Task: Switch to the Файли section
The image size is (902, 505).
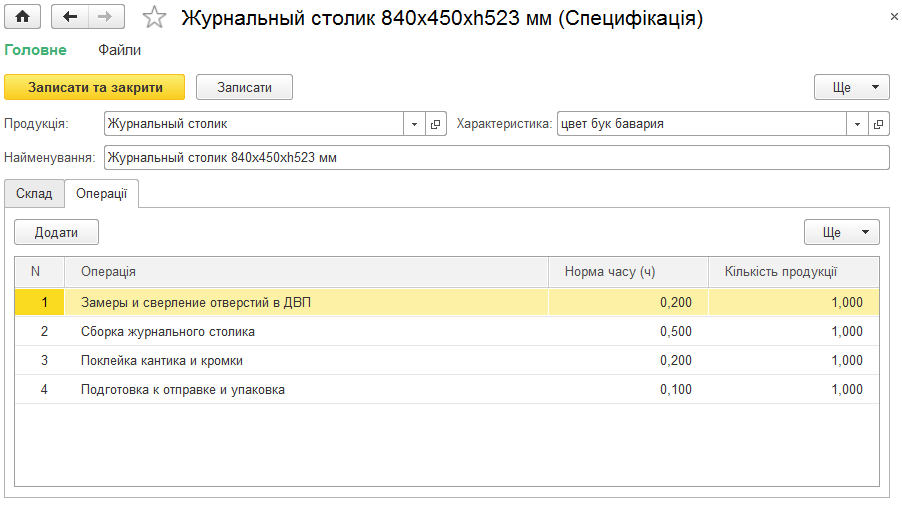Action: tap(119, 50)
